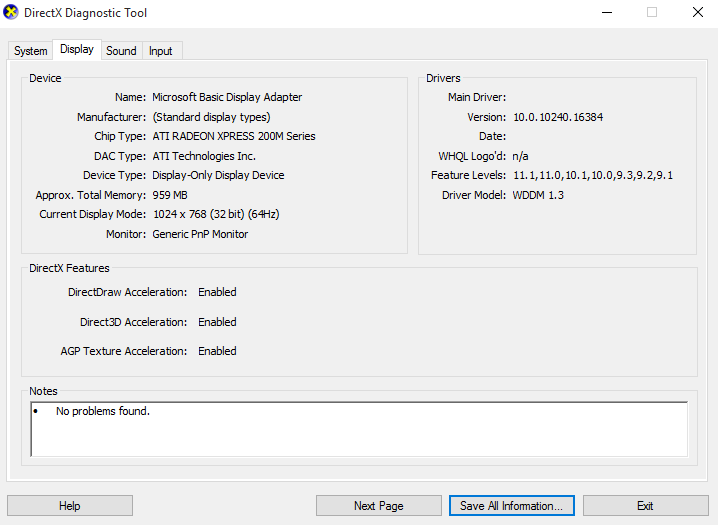Open the Sound tab
718x525 pixels.
(x=121, y=51)
